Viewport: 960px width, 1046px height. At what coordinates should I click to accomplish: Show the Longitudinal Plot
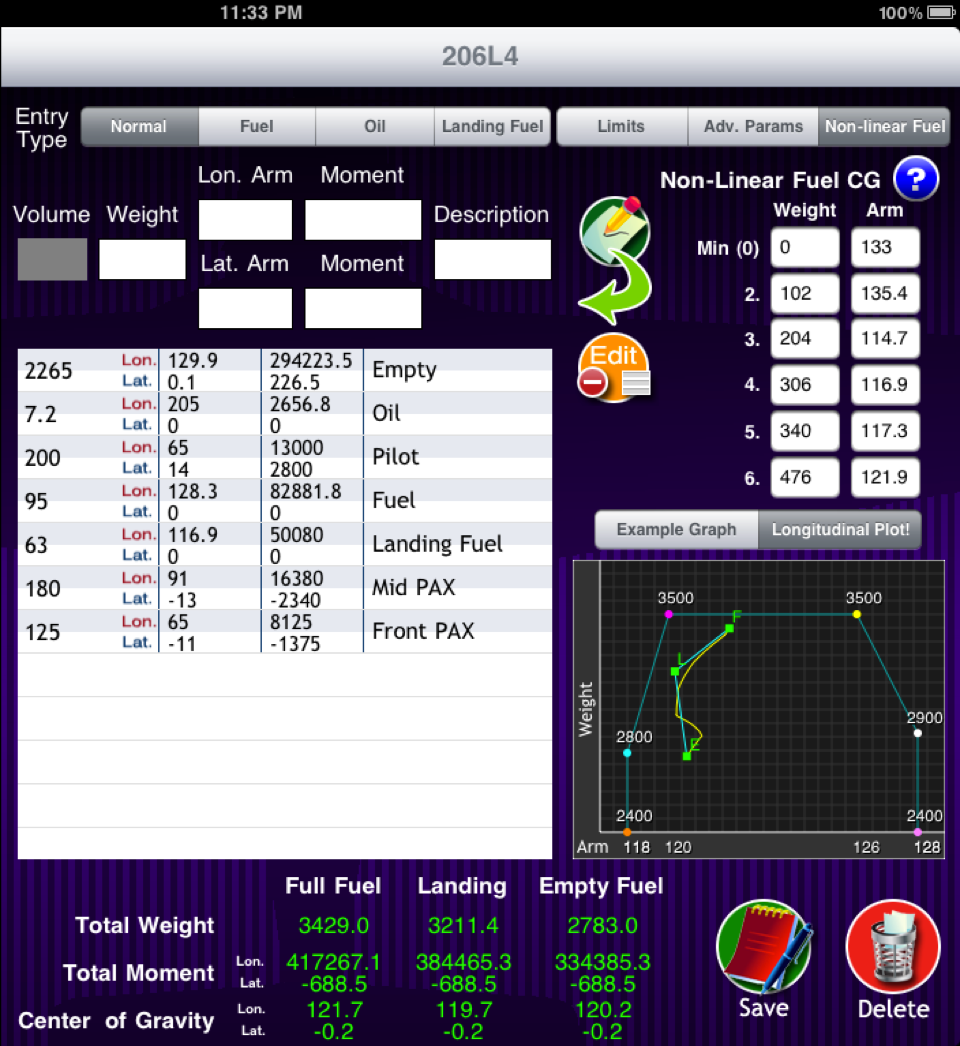[839, 530]
